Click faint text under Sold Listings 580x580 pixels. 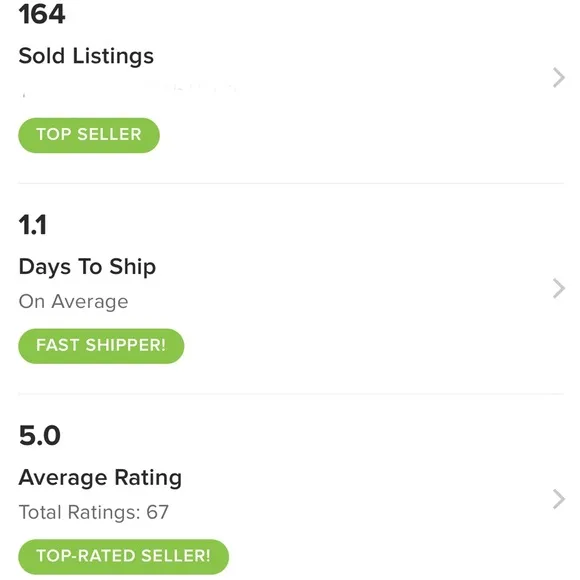[x=128, y=91]
